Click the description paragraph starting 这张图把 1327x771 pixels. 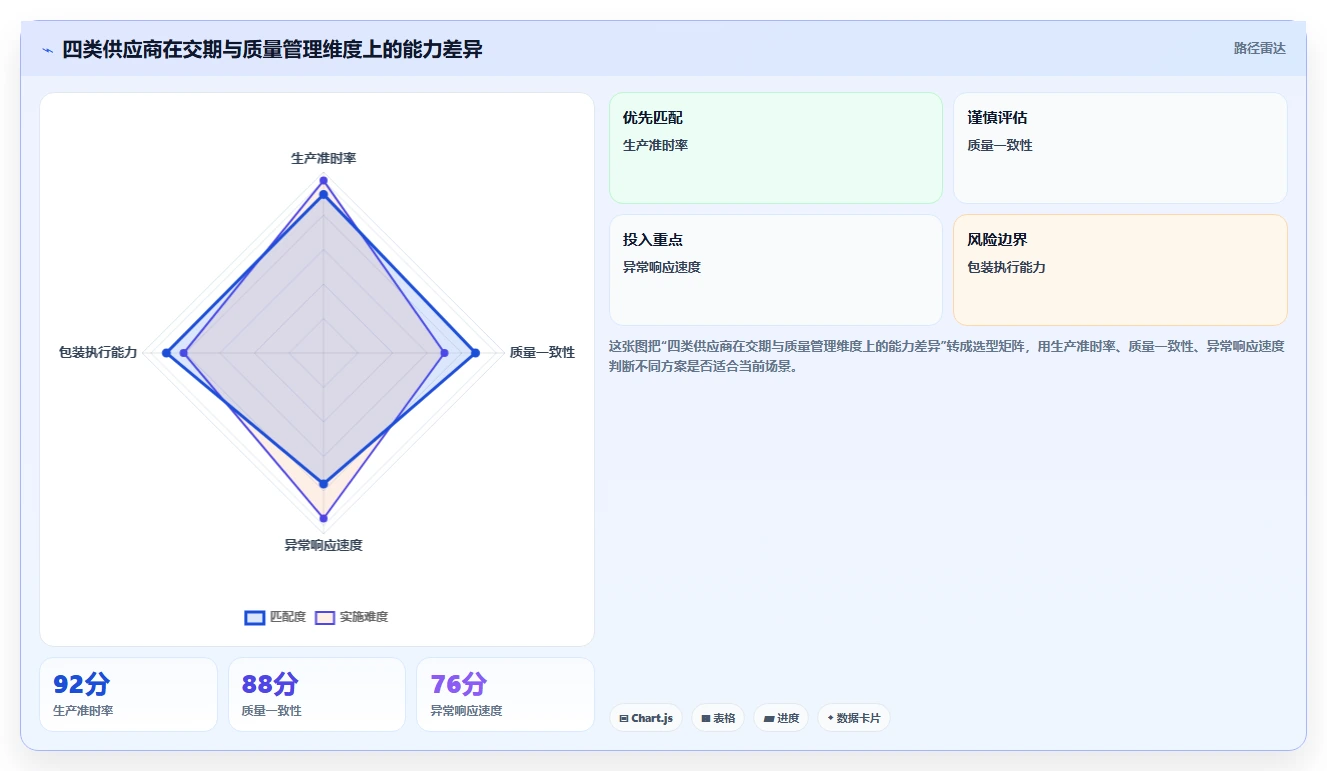(947, 356)
